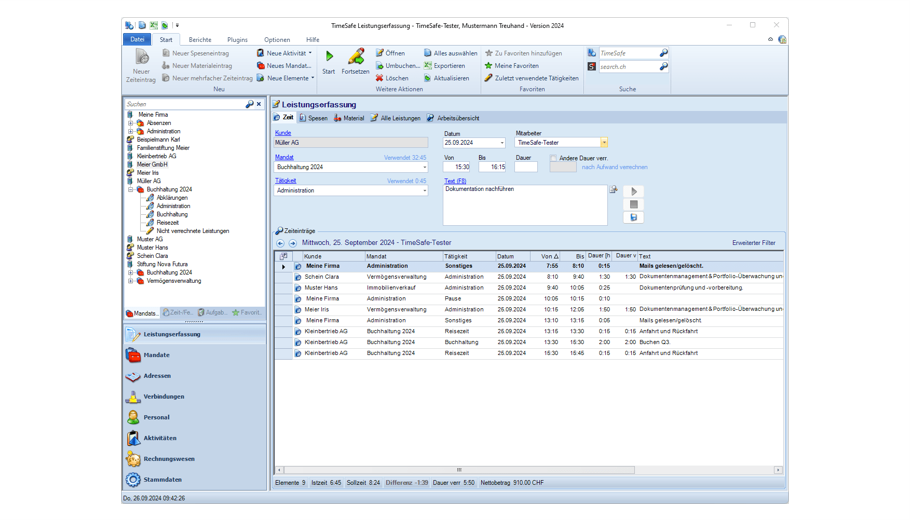Expand the Vermögensverwaltung tree node
The image size is (910, 520).
click(131, 281)
